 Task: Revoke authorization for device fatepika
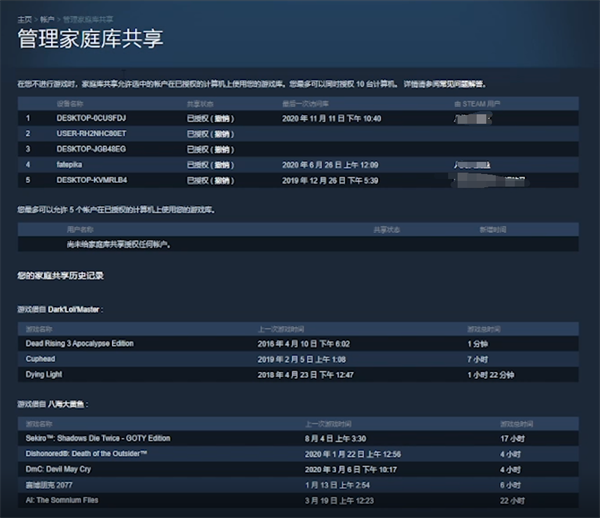(x=222, y=165)
